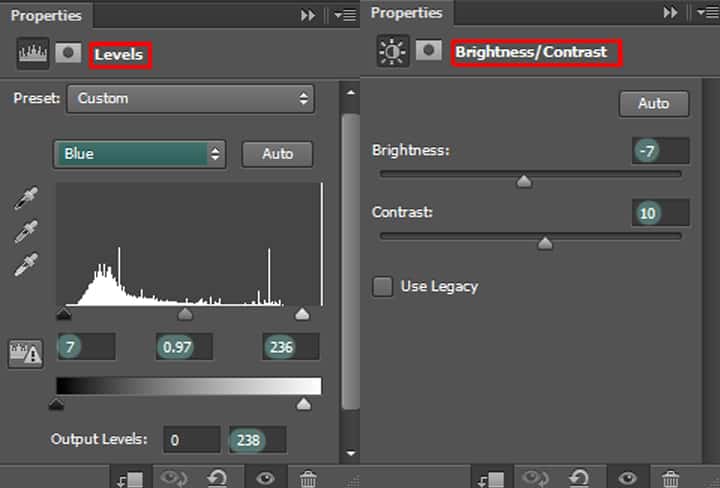Open the Levels panel flyout menu

coord(344,15)
